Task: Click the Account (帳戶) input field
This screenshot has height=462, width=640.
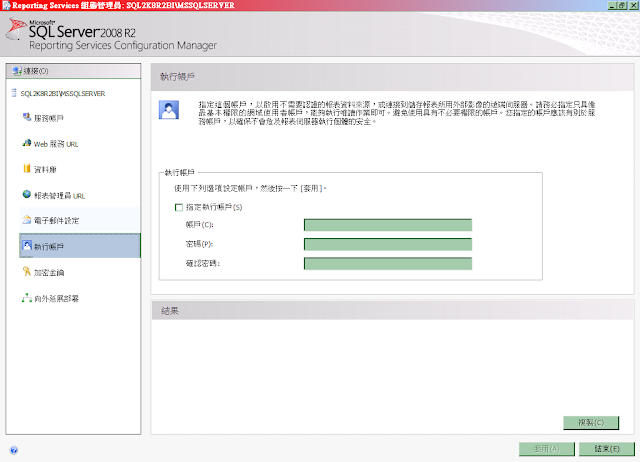Action: pos(388,225)
